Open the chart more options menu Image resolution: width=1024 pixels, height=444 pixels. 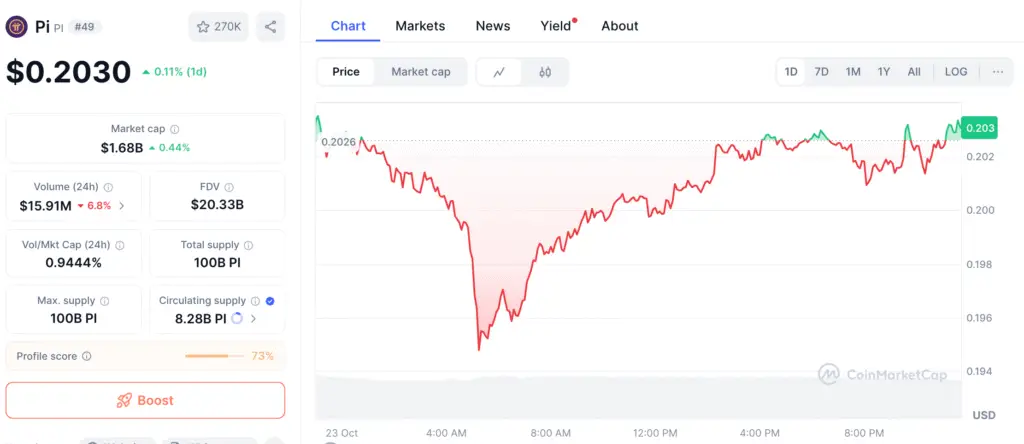point(998,72)
